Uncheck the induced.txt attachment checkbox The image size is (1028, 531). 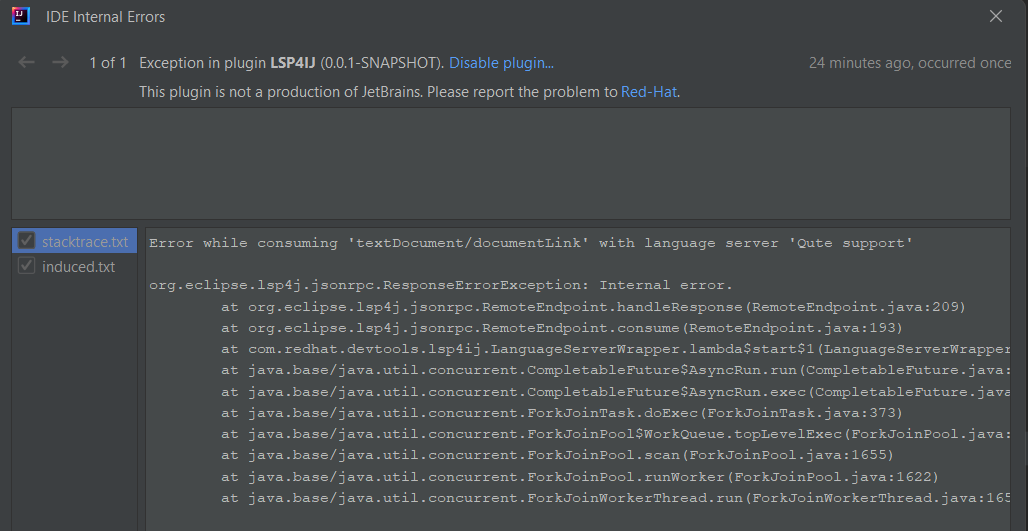point(26,266)
